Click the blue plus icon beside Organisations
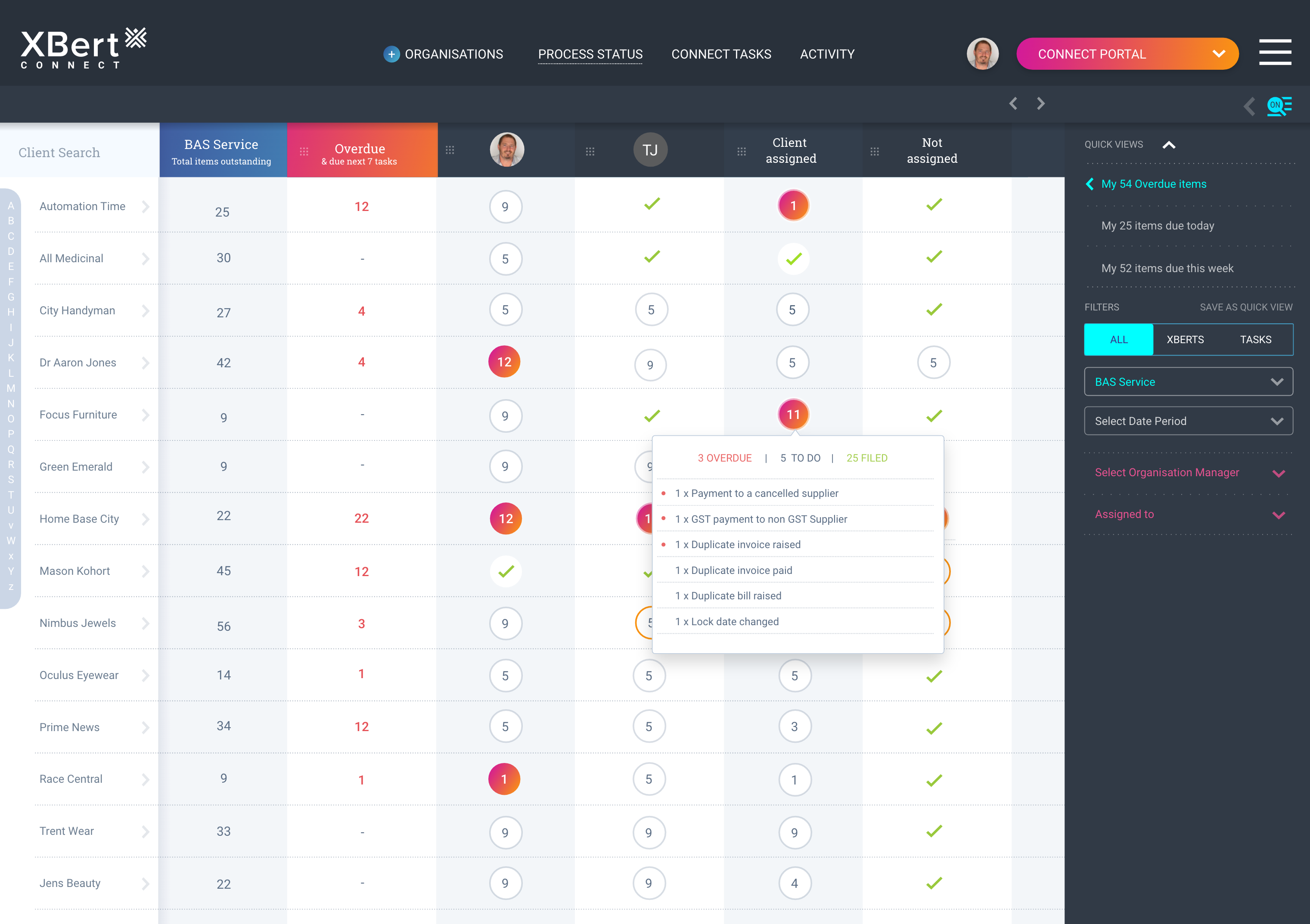 (x=391, y=54)
